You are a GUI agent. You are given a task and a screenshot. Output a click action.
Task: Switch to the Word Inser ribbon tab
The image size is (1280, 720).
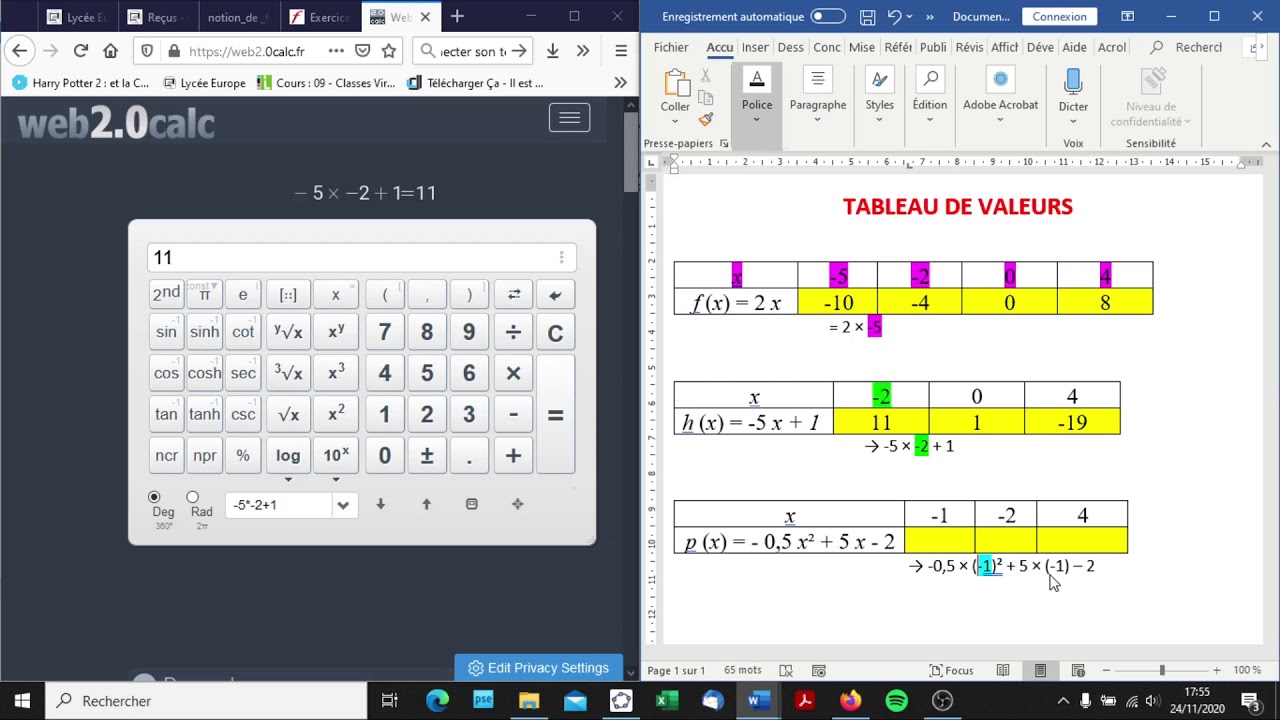coord(755,47)
